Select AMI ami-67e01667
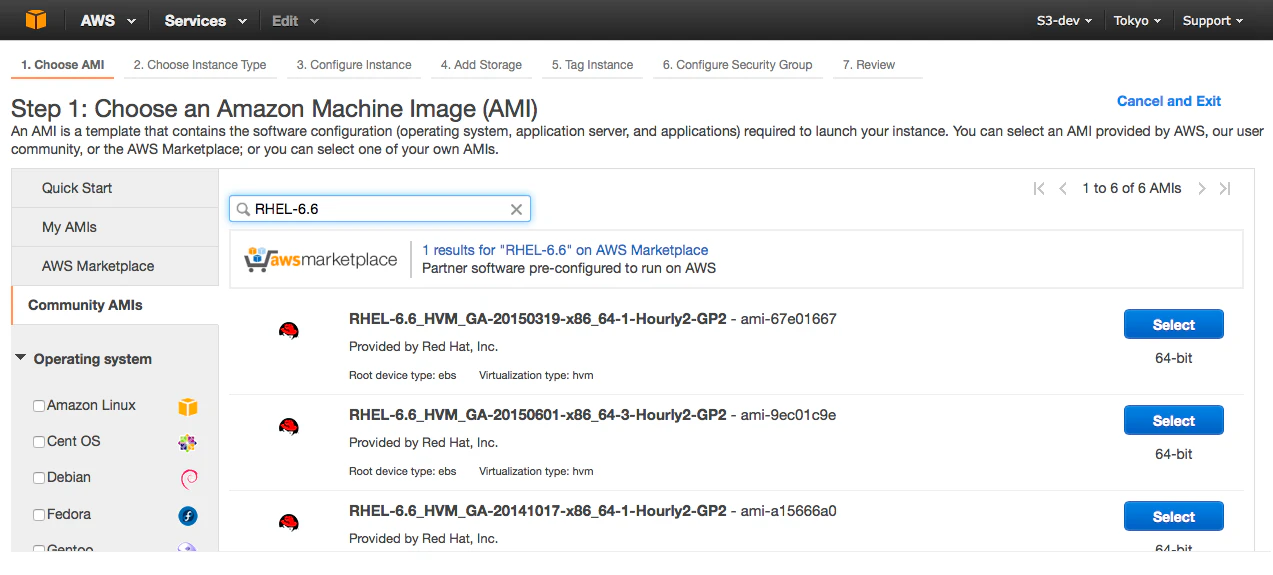This screenshot has height=575, width=1273. point(1174,324)
